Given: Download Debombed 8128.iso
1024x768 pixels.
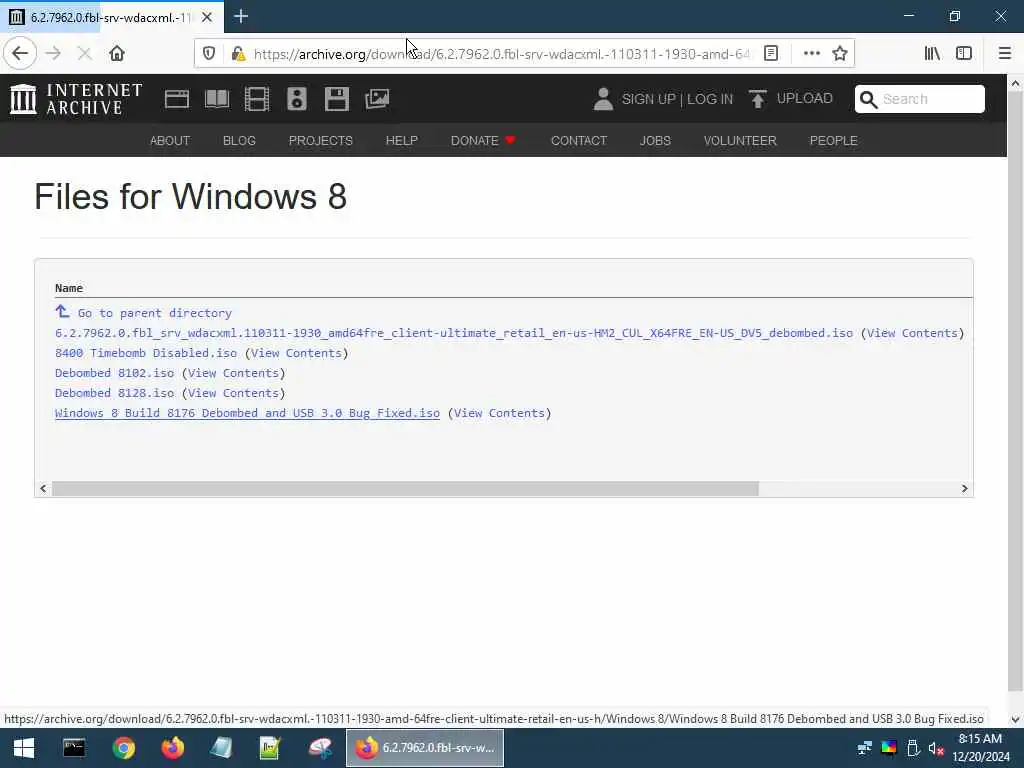Looking at the screenshot, I should pos(114,393).
